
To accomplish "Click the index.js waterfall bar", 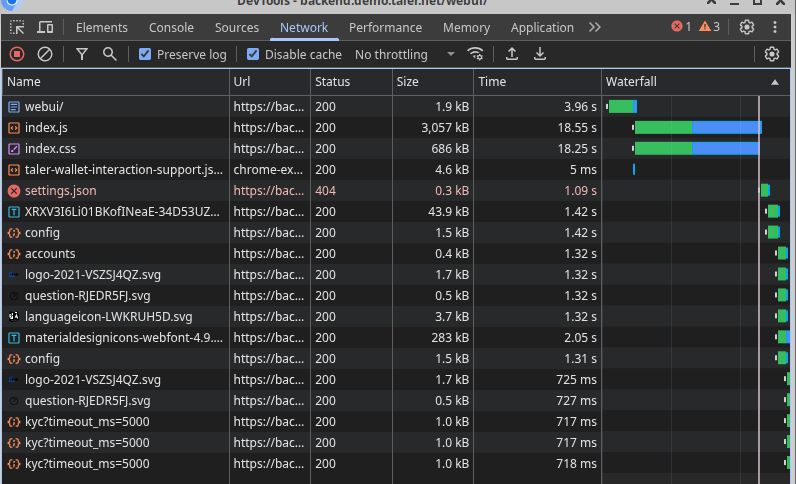I will point(697,127).
